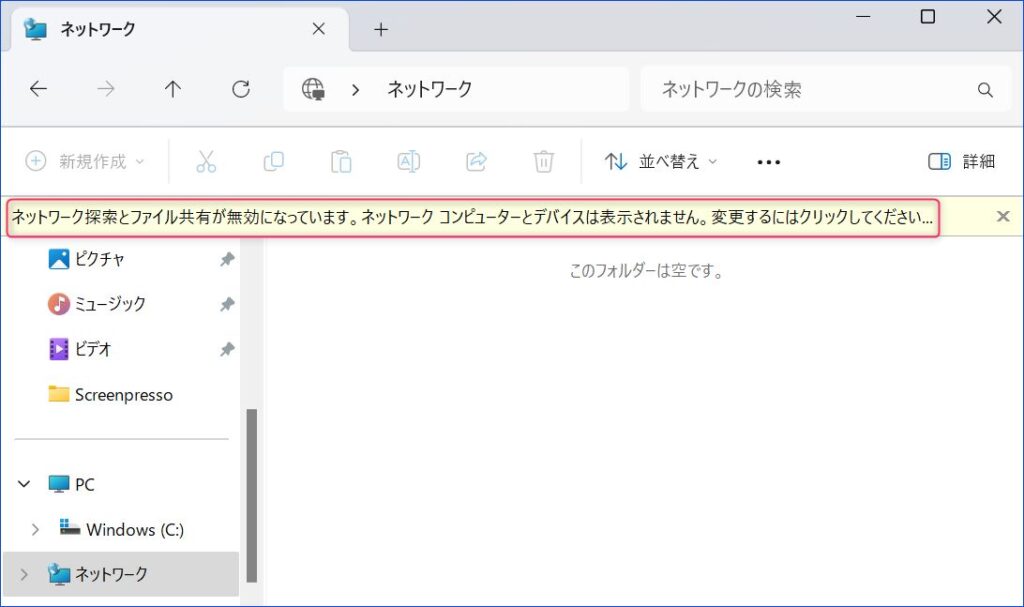Open the See more three-dots menu
This screenshot has width=1024, height=607.
point(768,161)
